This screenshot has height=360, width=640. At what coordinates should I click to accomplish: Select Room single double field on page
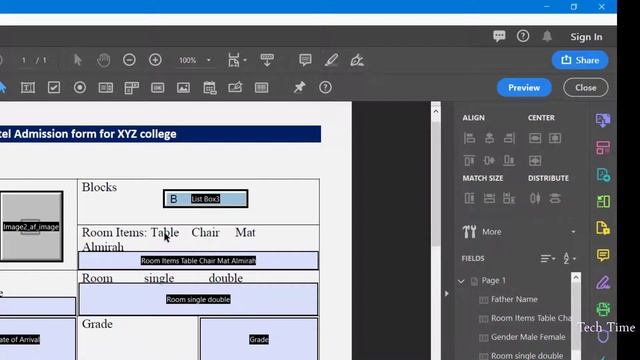coord(198,299)
